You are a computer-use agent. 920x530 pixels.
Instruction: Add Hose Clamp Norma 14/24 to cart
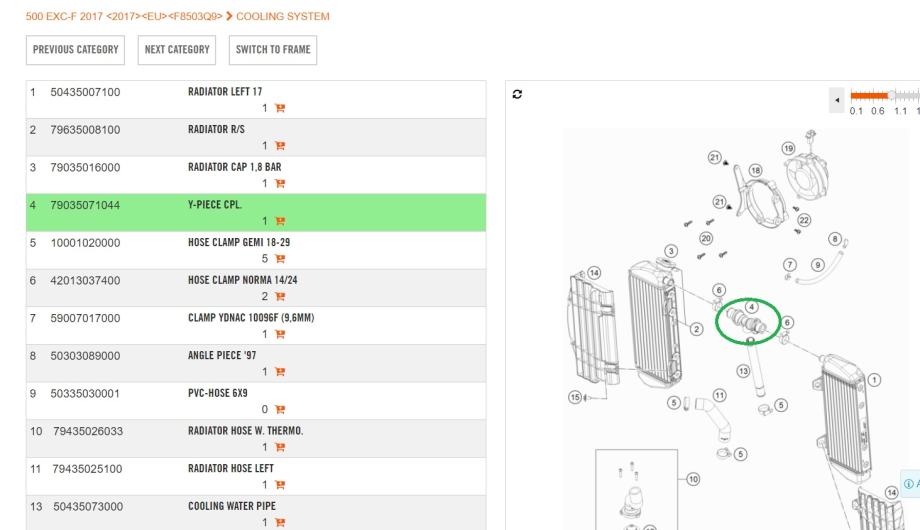point(280,296)
